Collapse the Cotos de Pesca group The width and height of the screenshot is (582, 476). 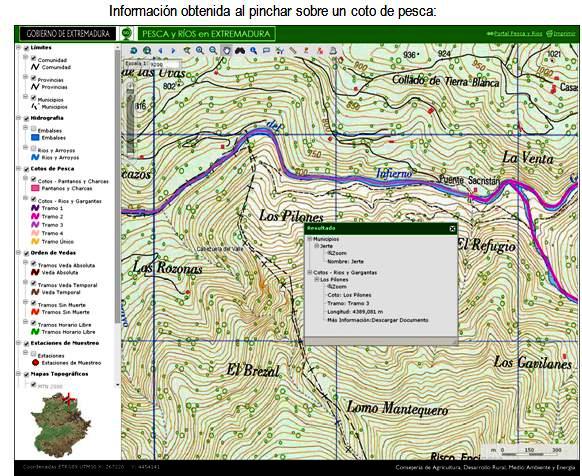18,169
